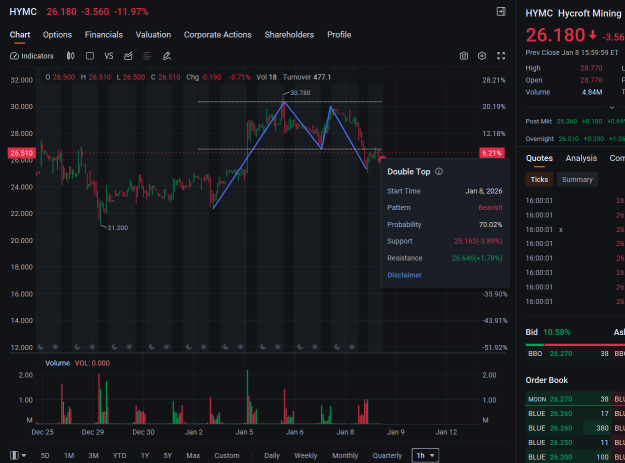This screenshot has width=625, height=463.
Task: Switch chart to Daily interval
Action: coord(272,455)
